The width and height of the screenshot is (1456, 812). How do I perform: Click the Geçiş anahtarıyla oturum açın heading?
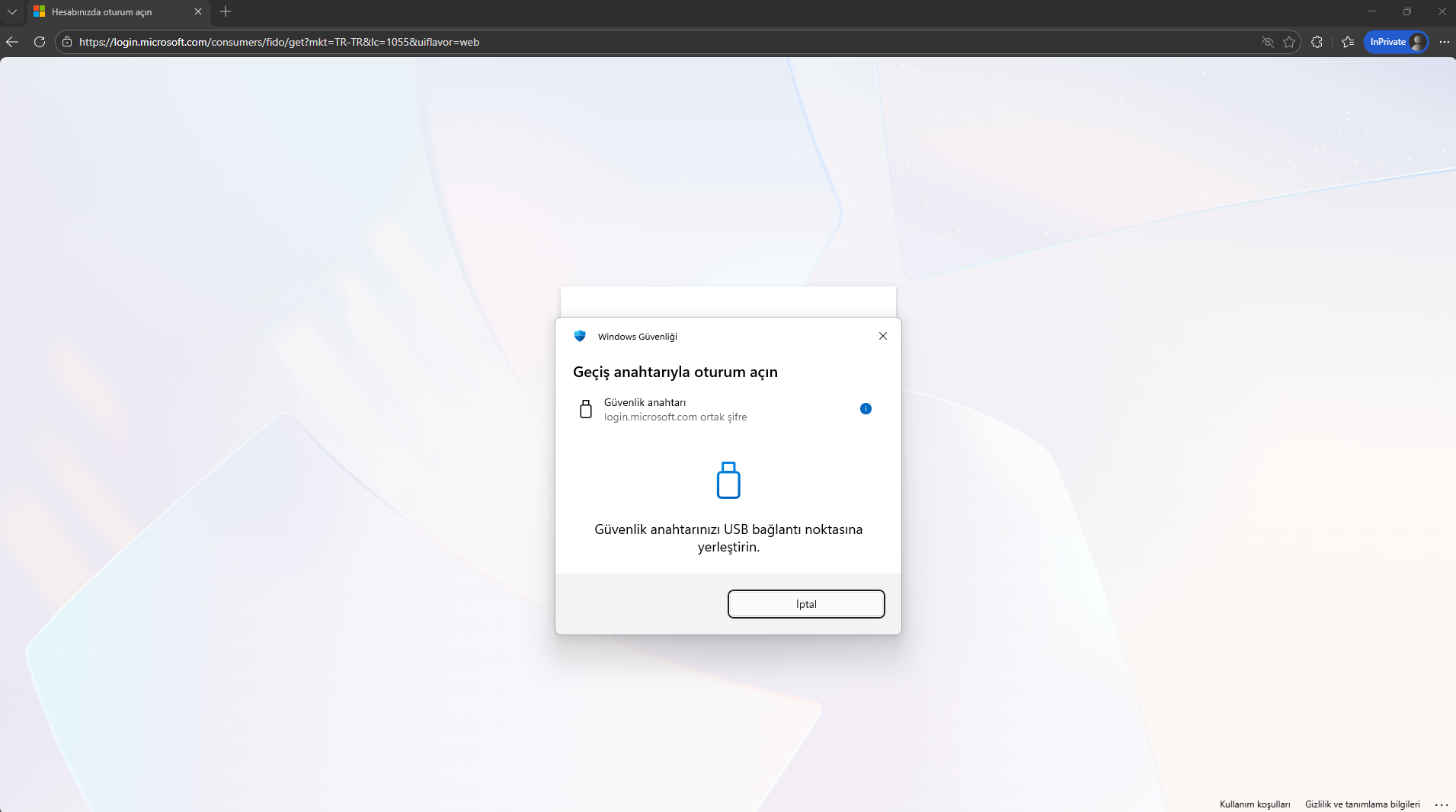(675, 372)
